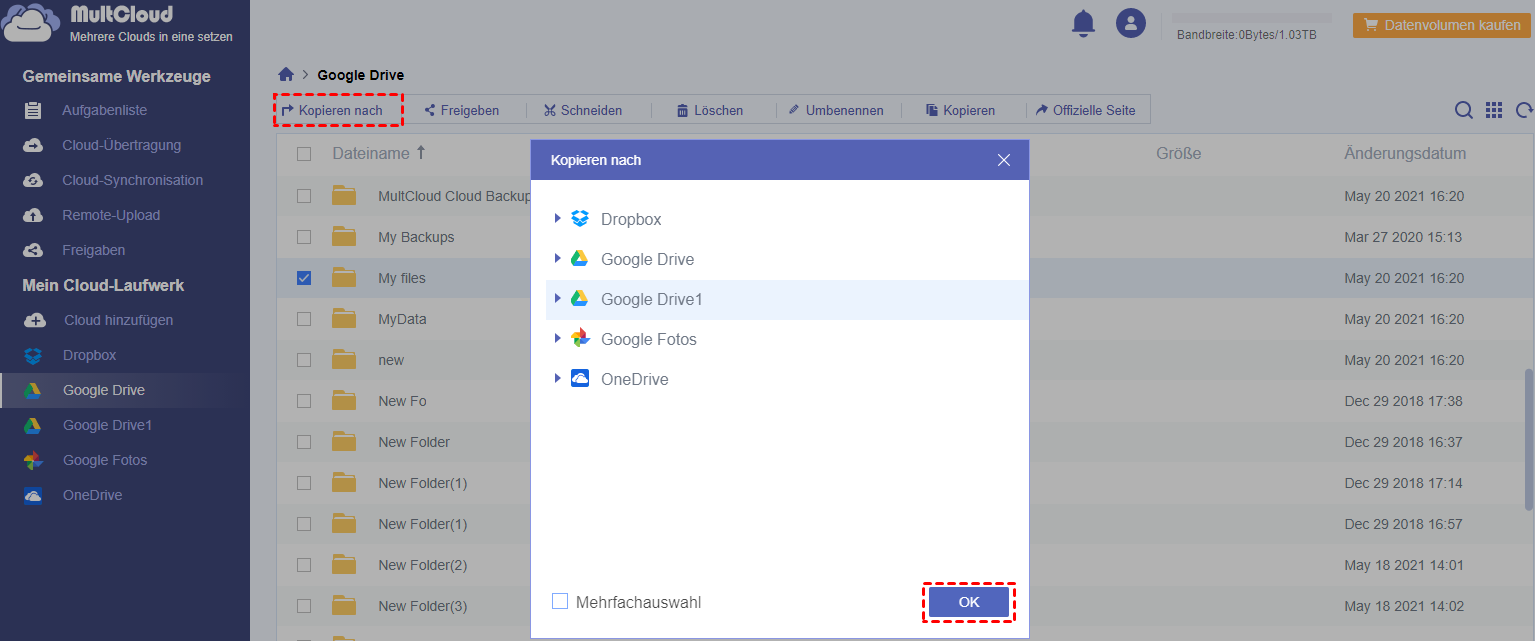Viewport: 1535px width, 641px height.
Task: Click Löschen in the toolbar
Action: [x=709, y=110]
